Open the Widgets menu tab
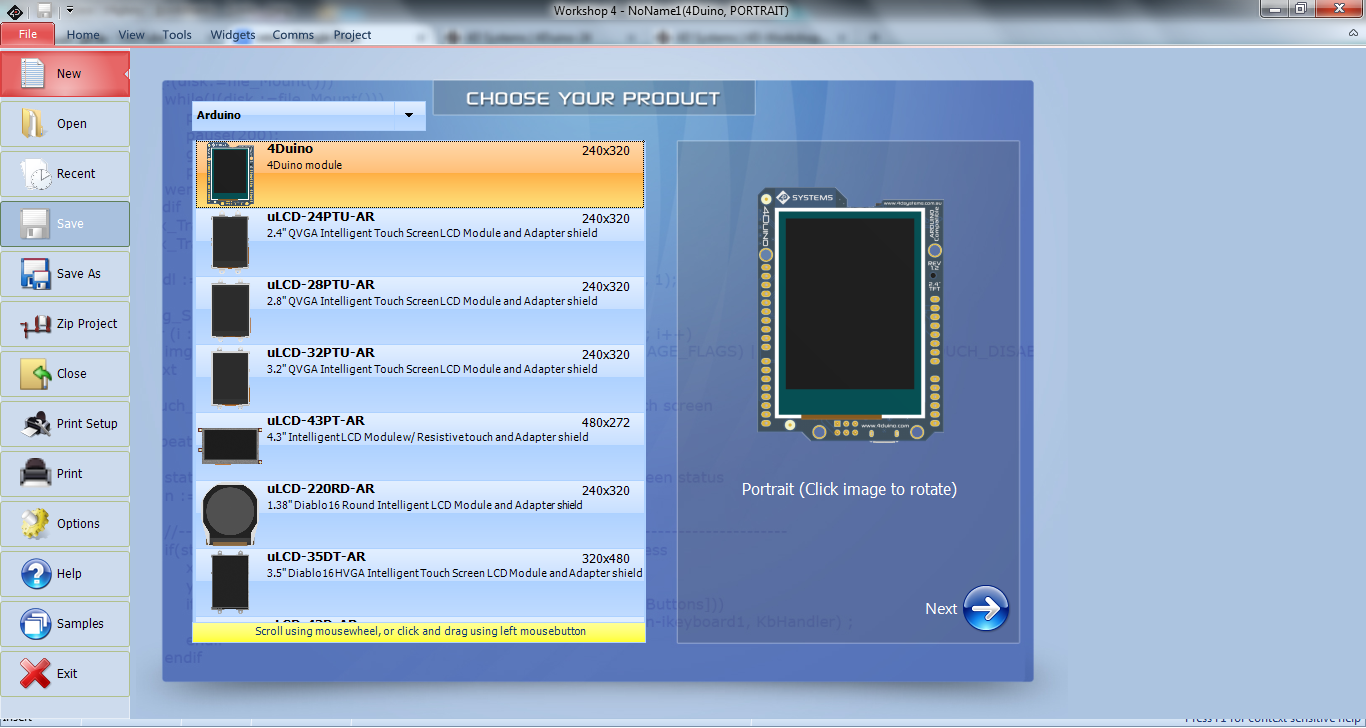 coord(232,35)
